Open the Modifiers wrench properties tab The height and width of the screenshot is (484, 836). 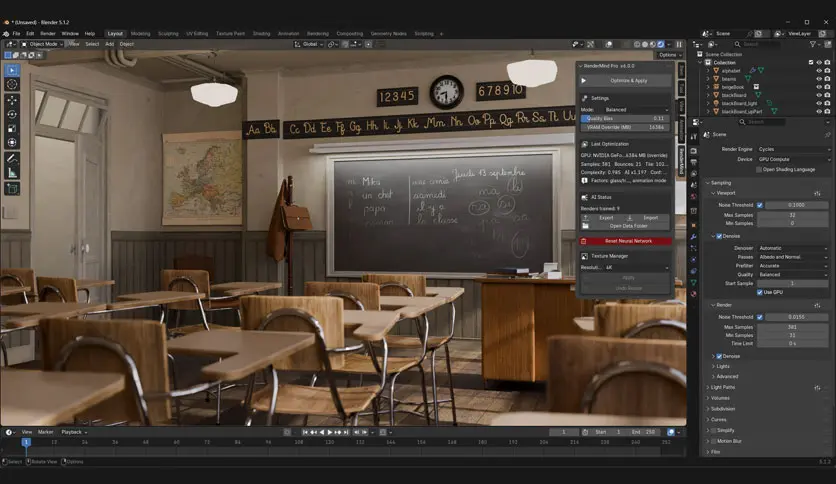click(x=694, y=237)
